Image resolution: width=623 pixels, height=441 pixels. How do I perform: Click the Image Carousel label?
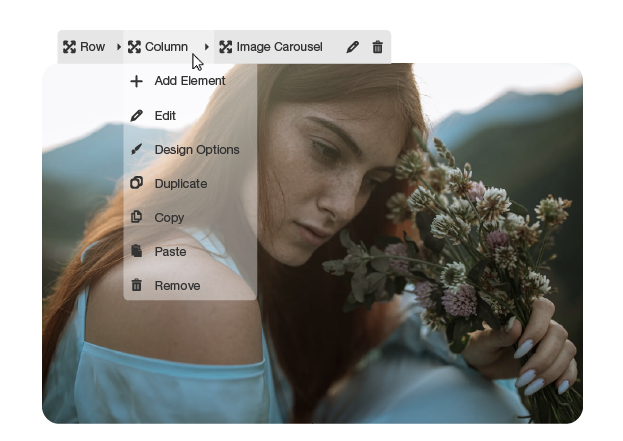click(279, 47)
